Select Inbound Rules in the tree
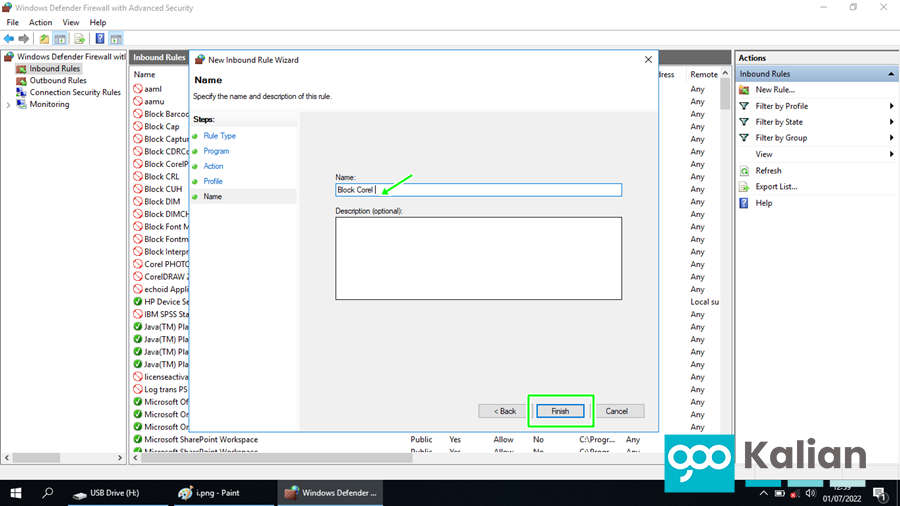Screen dimensions: 900x506 coord(55,69)
